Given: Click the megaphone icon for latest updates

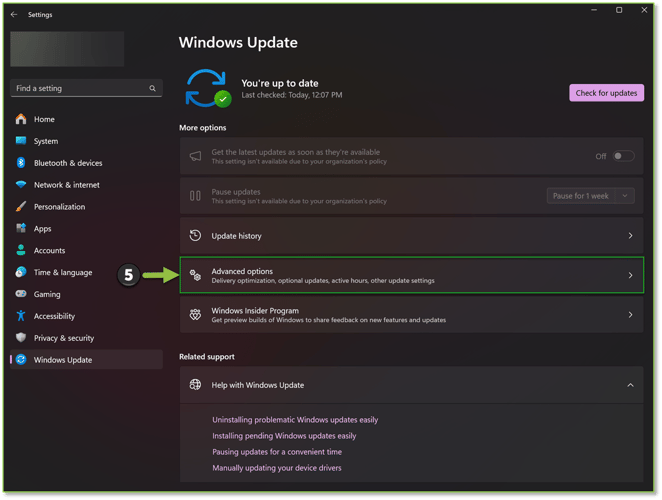Looking at the screenshot, I should pyautogui.click(x=195, y=156).
